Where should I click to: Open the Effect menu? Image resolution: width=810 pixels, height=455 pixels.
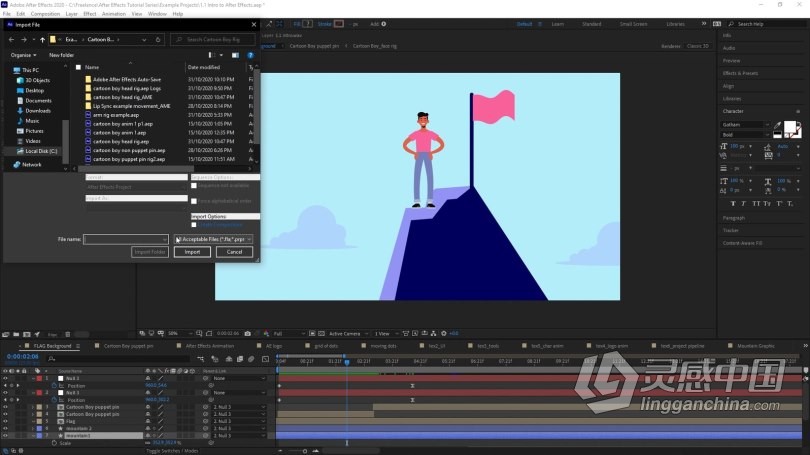pyautogui.click(x=90, y=14)
